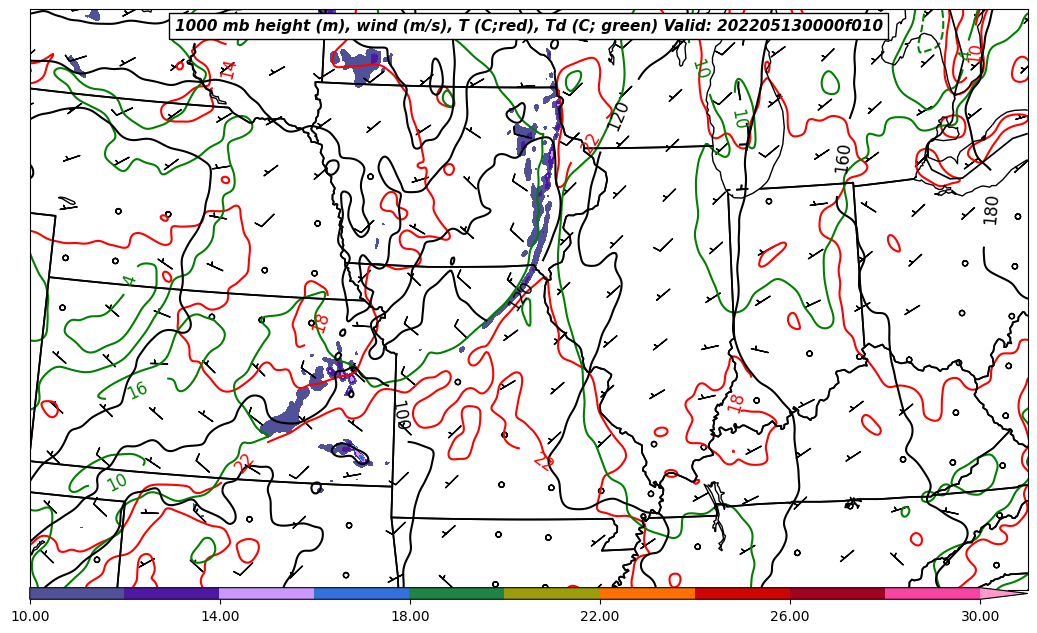Select the bright blue colorbar segment
Image resolution: width=1037 pixels, height=633 pixels.
pyautogui.click(x=361, y=593)
